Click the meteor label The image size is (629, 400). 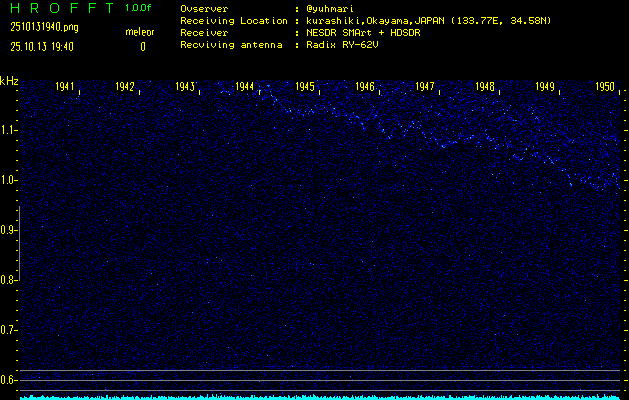click(139, 33)
